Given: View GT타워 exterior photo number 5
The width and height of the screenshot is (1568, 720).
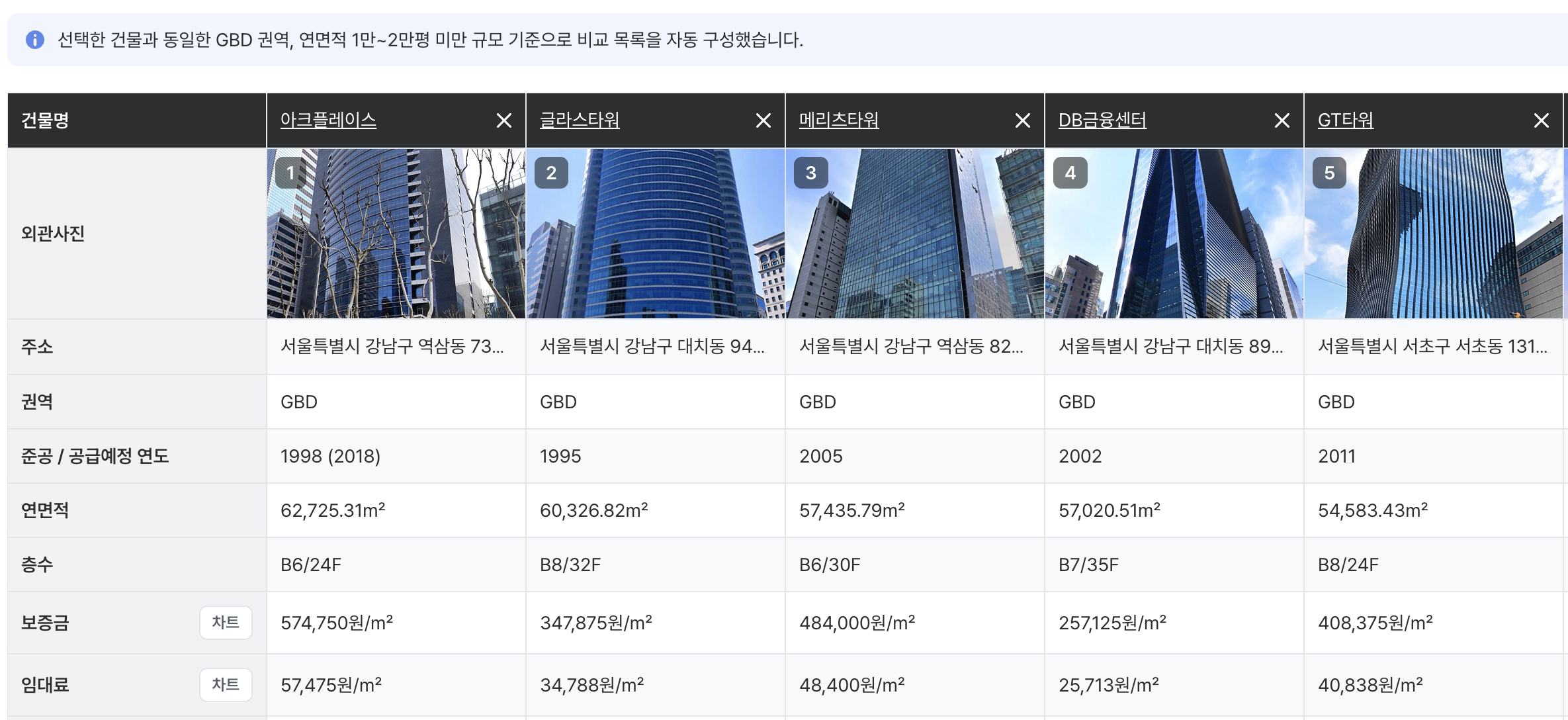Looking at the screenshot, I should 1433,234.
